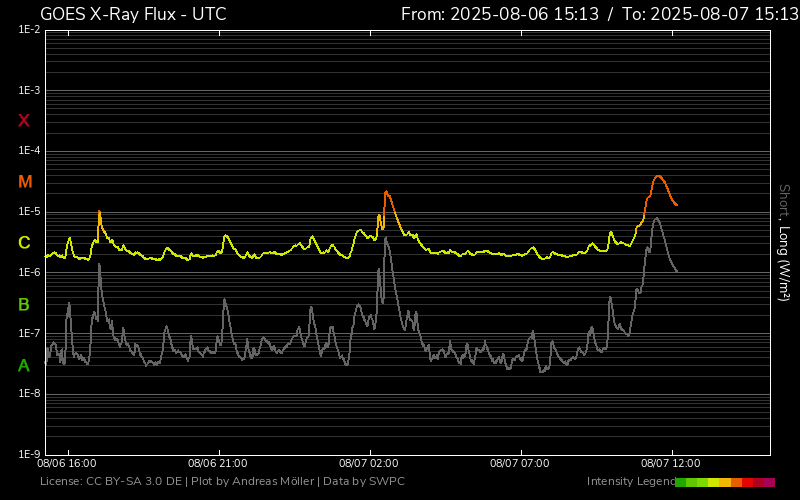
Task: Click the 08/07 12:00 time axis label
Action: (x=669, y=464)
